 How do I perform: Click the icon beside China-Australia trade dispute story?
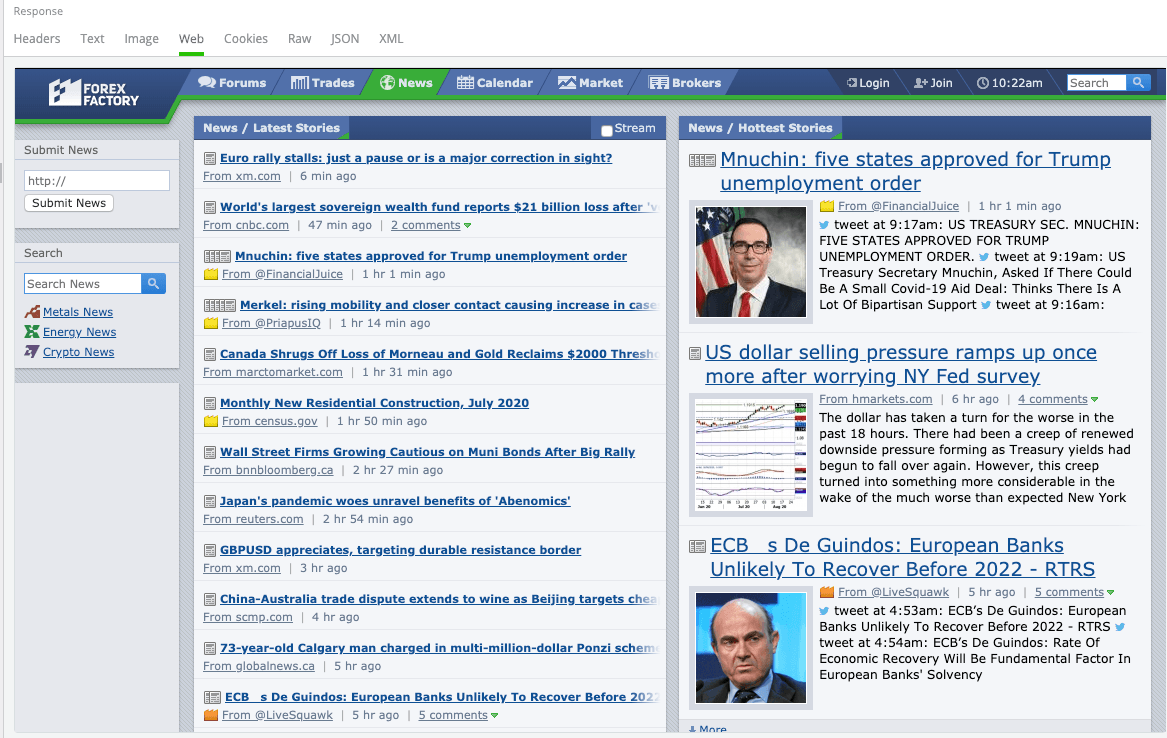[210, 600]
